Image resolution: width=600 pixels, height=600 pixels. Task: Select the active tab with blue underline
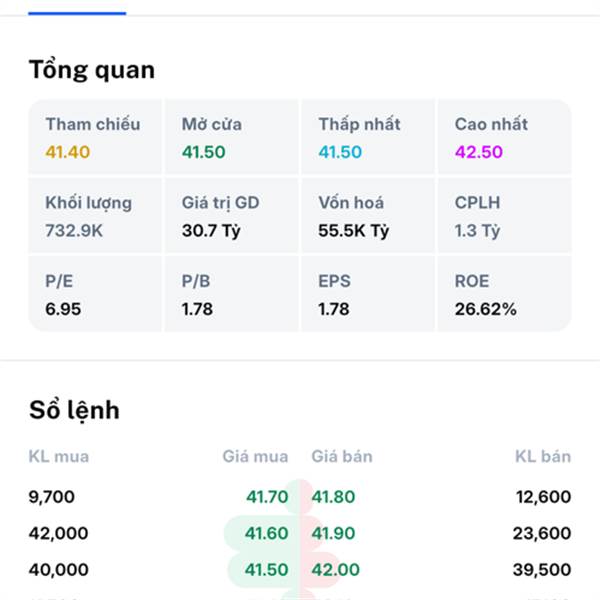(x=77, y=8)
